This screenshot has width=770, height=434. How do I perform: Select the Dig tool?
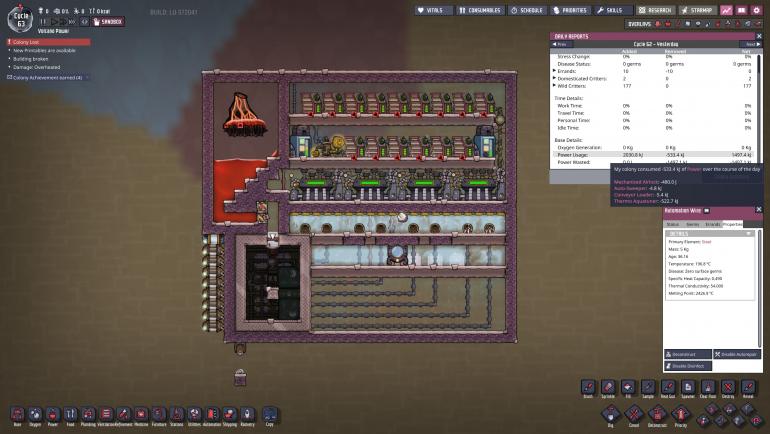click(x=610, y=414)
